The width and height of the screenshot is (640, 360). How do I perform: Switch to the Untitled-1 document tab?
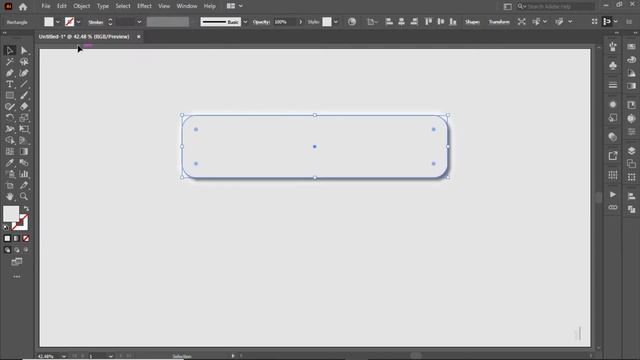pyautogui.click(x=84, y=37)
